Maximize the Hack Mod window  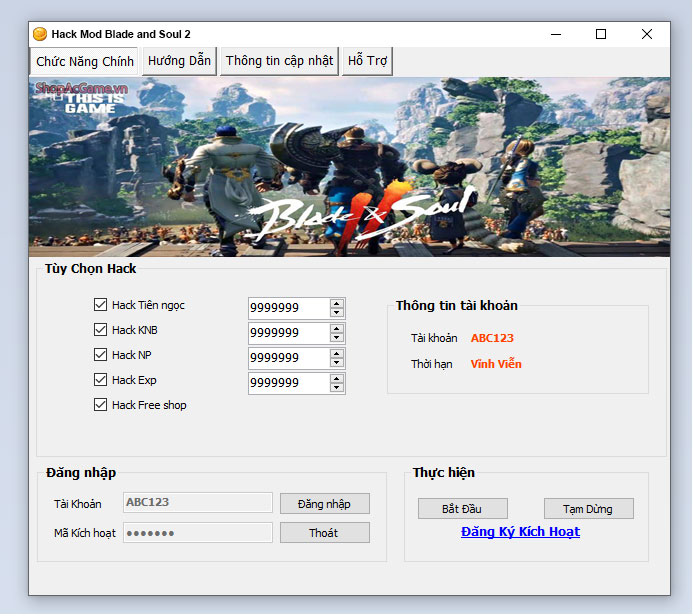[x=601, y=34]
